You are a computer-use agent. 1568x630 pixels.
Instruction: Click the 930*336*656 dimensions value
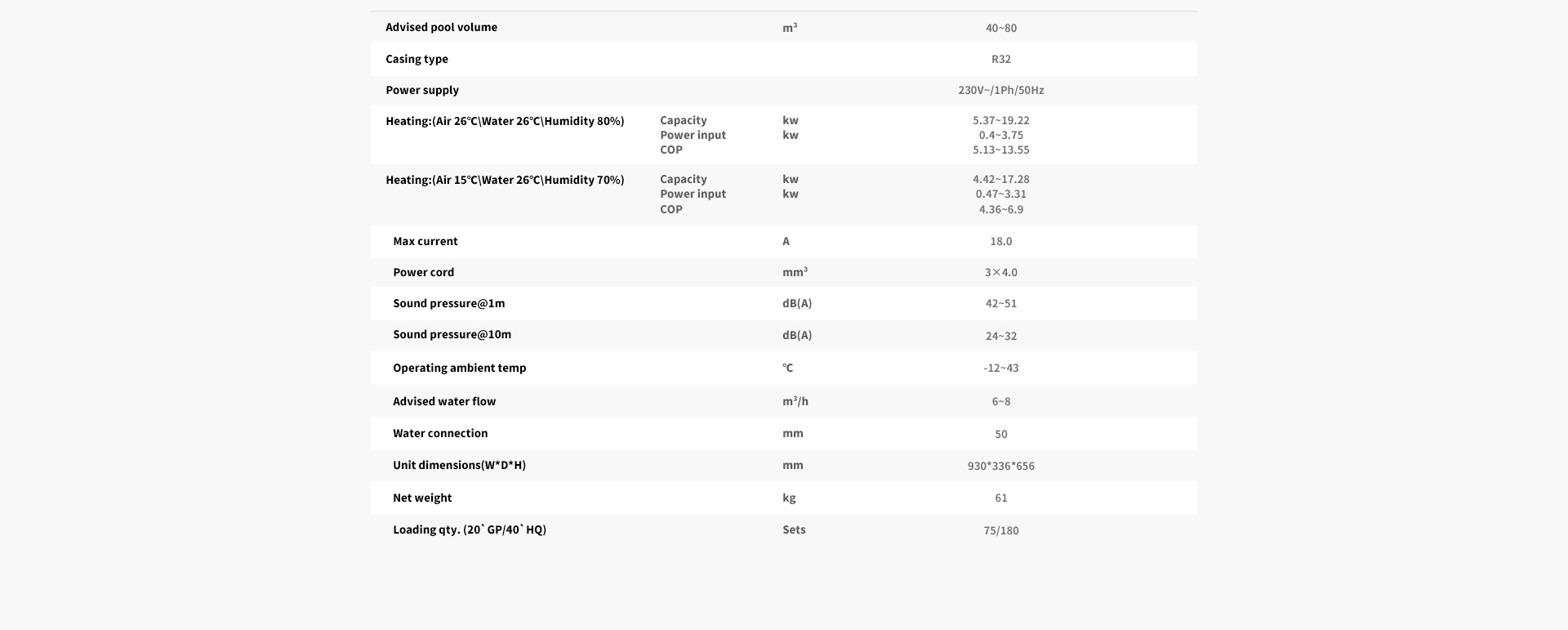1000,466
